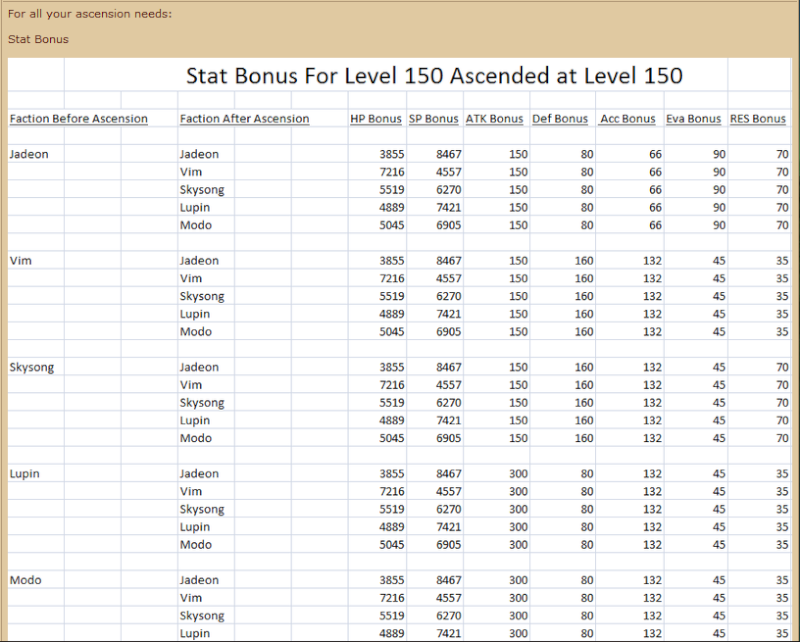The image size is (800, 642).
Task: Click SP value 6905 in Jadeon-to-Modo row
Action: [x=448, y=225]
